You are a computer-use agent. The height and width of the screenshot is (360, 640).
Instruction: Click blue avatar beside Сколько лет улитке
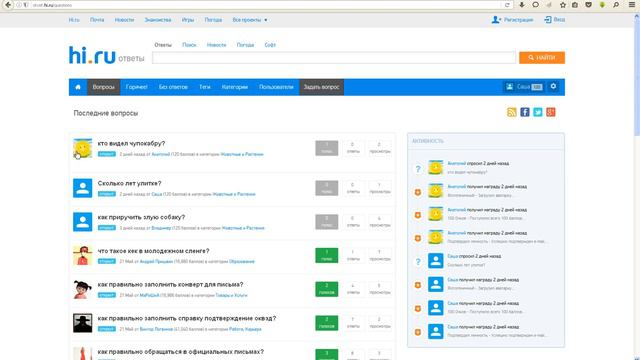pyautogui.click(x=82, y=188)
